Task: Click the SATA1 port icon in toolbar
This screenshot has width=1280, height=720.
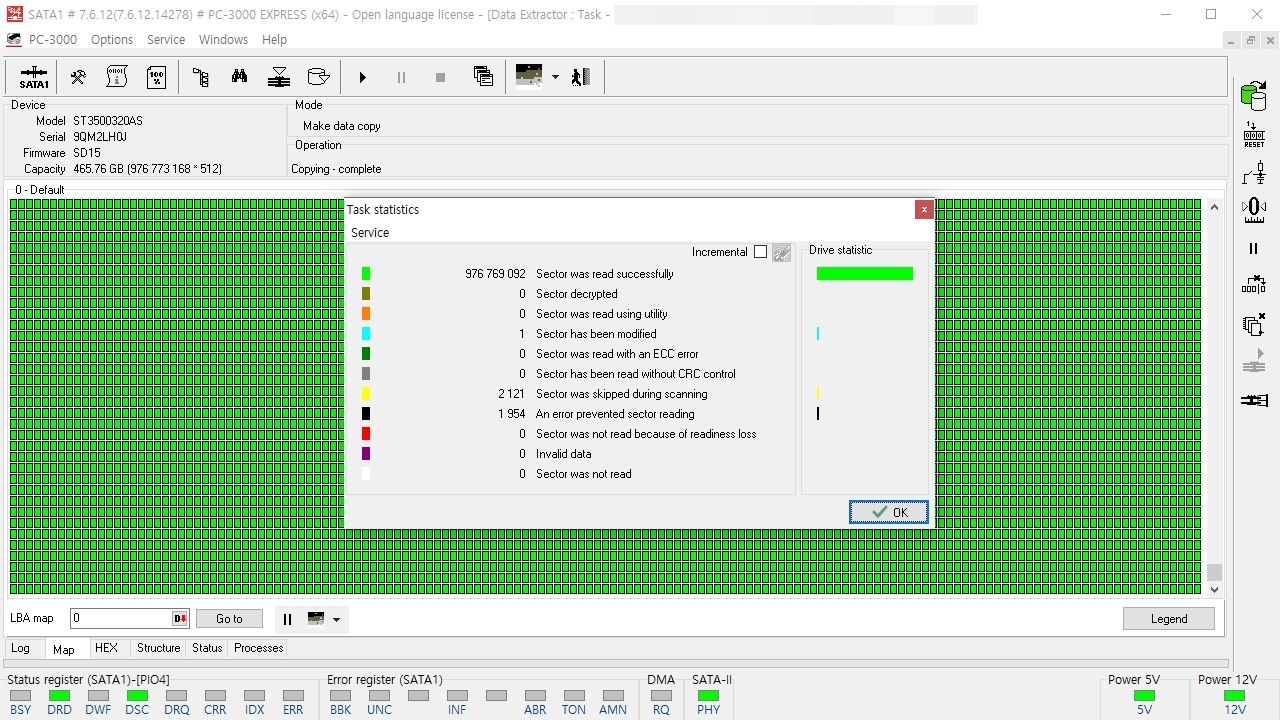Action: pos(34,78)
